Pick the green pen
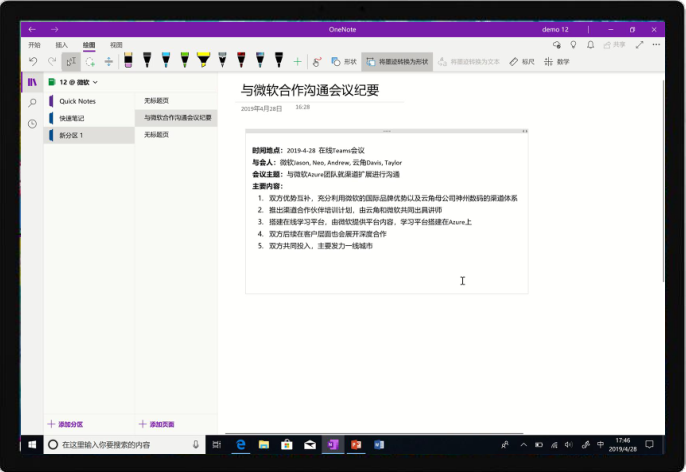The width and height of the screenshot is (686, 472). 185,60
